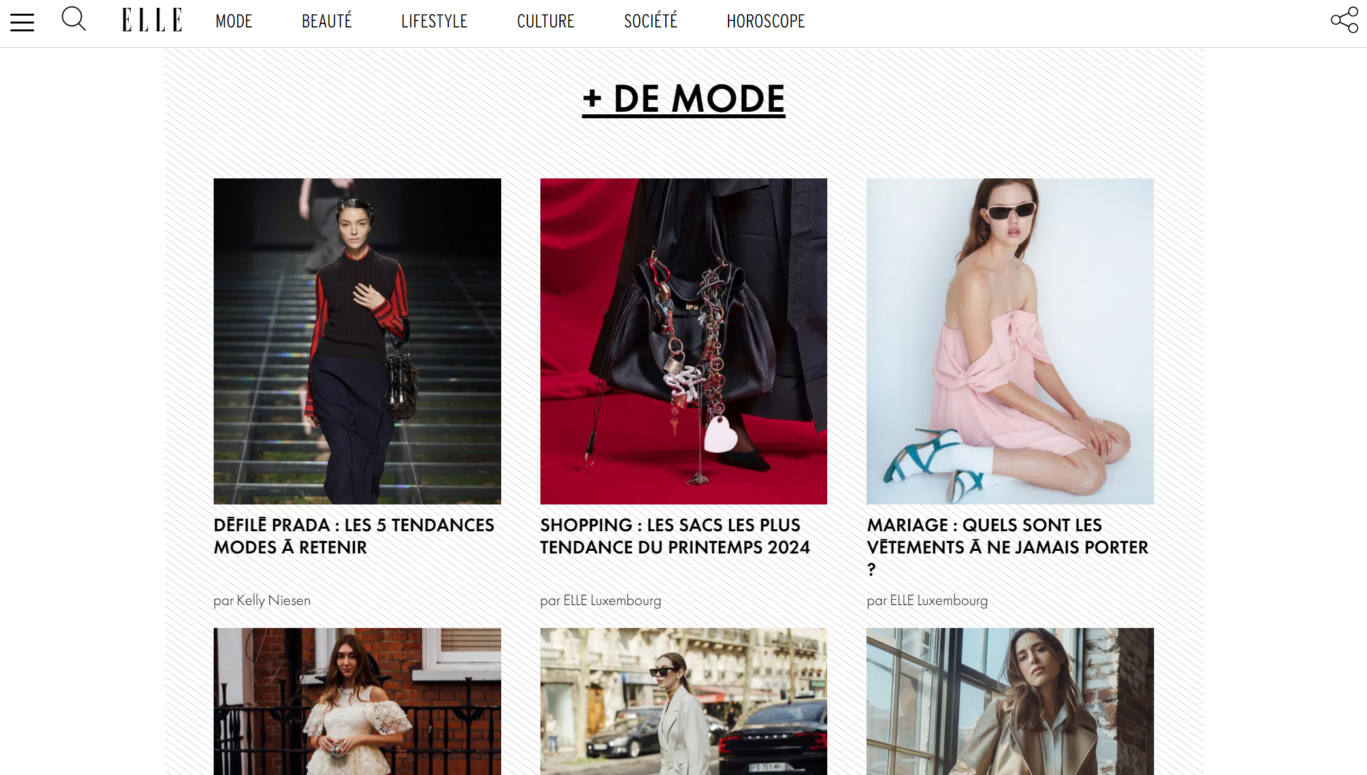Screen dimensions: 1367x775
Task: Open the Société section
Action: pos(651,21)
